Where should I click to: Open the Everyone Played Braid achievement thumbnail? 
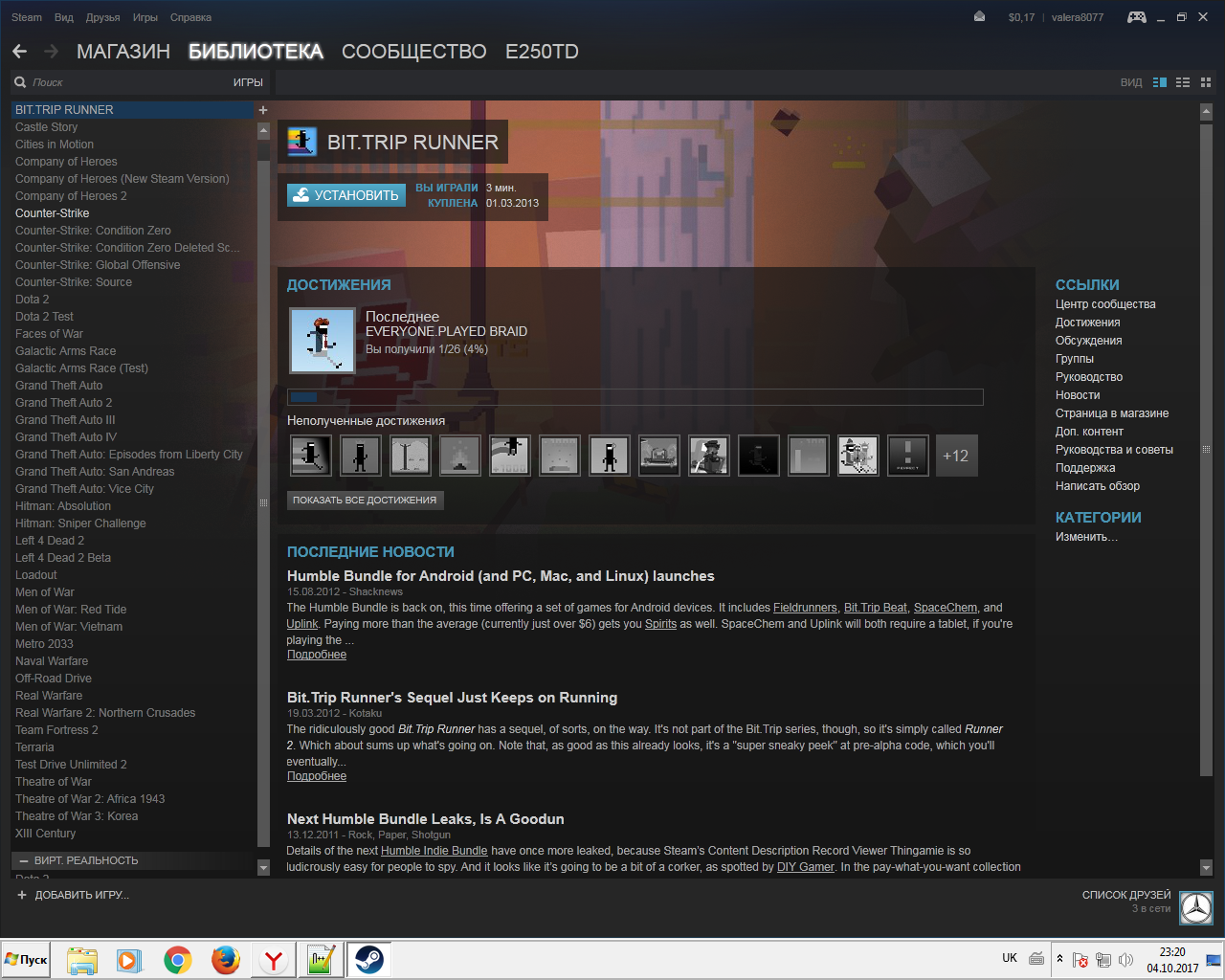(x=323, y=341)
